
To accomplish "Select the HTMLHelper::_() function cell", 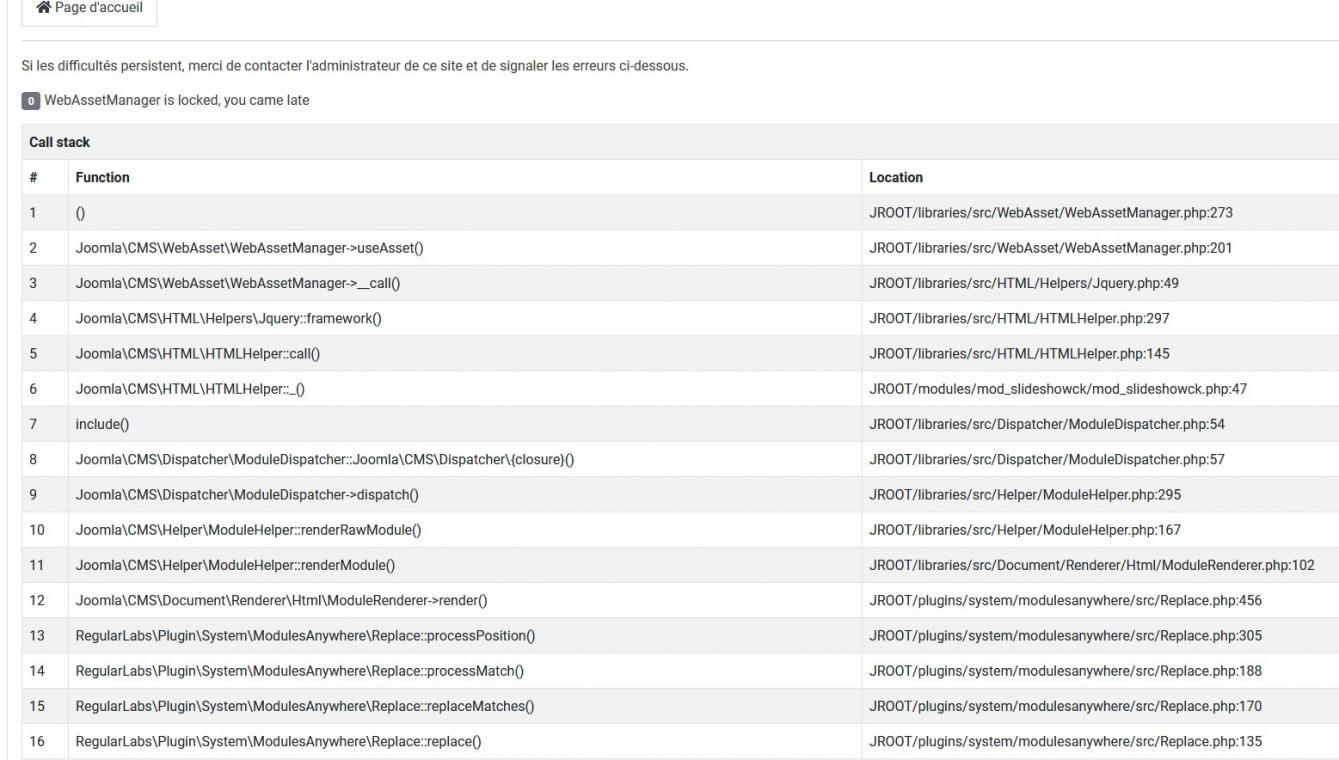I will click(463, 389).
